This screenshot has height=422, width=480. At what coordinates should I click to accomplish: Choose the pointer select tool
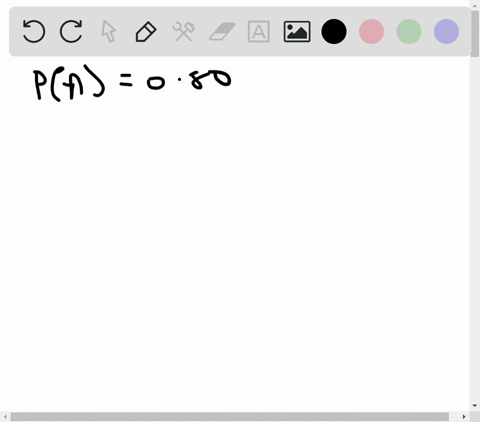point(109,31)
